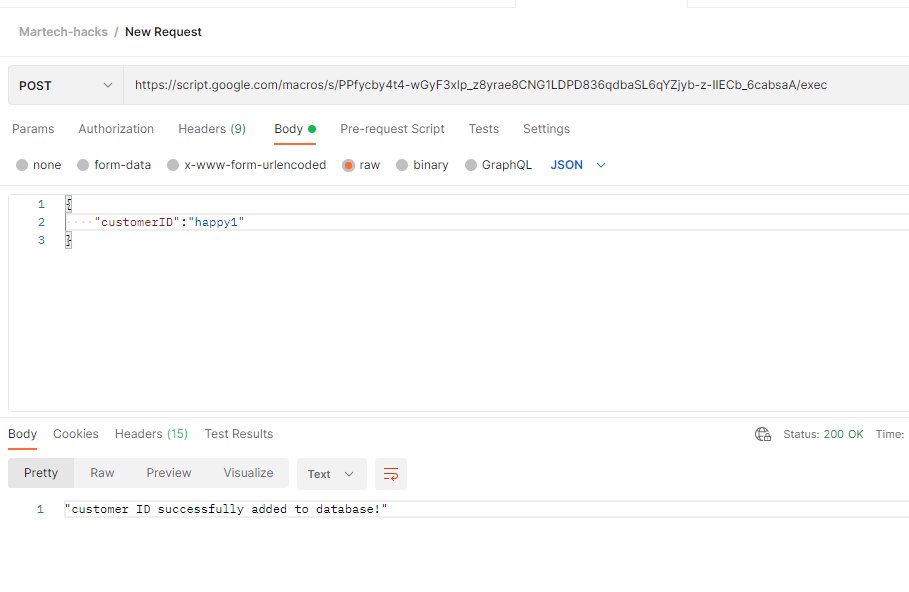Click the request URL input field

pos(516,85)
